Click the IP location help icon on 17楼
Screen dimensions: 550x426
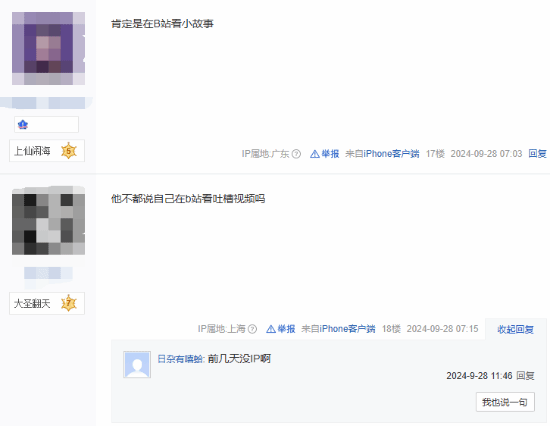point(296,154)
